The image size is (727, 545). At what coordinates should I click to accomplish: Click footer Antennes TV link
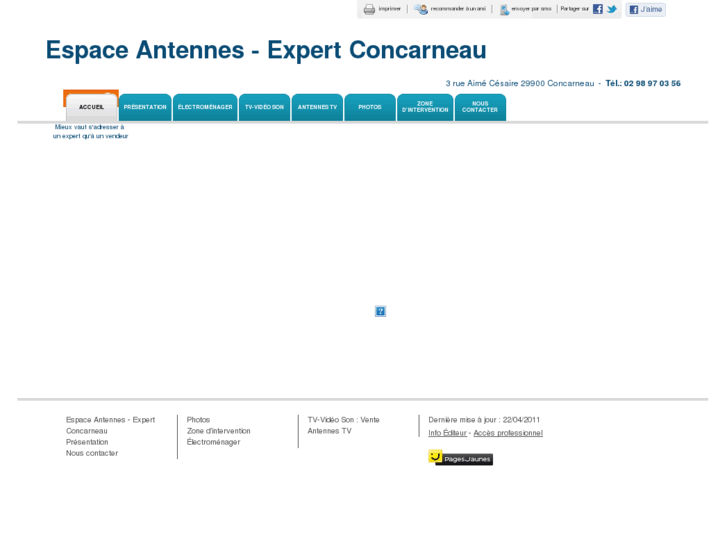pyautogui.click(x=330, y=431)
